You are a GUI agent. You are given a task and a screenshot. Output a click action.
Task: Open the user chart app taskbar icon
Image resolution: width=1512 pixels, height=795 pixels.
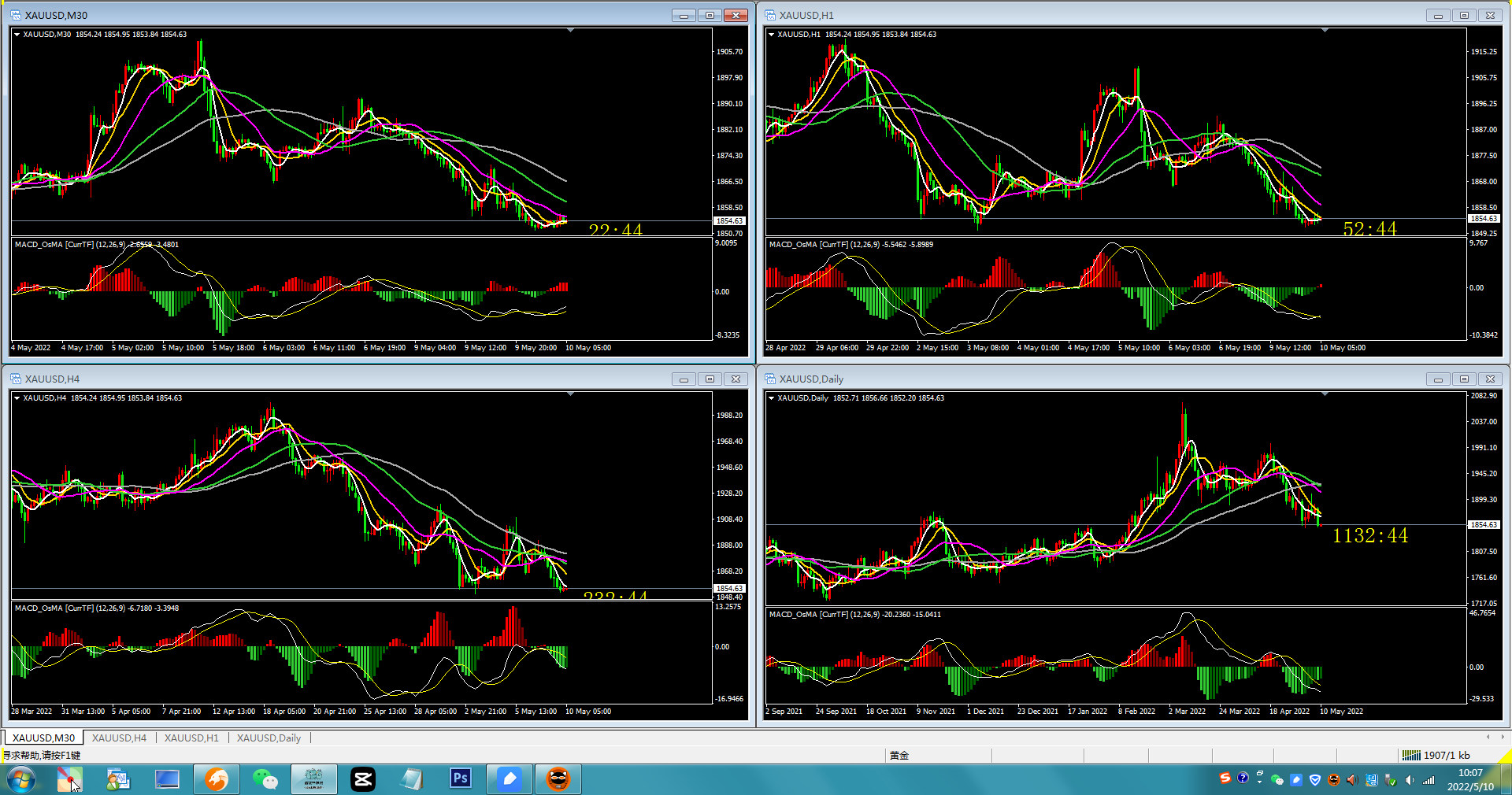click(x=118, y=779)
